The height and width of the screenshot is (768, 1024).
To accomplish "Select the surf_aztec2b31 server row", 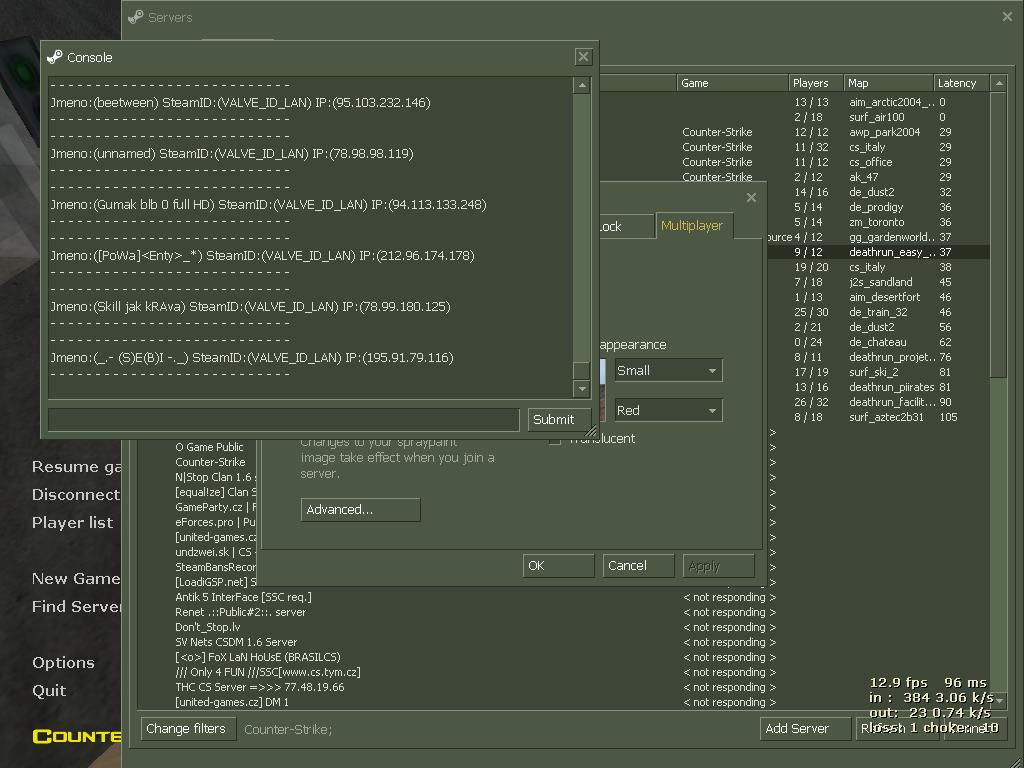I will tap(878, 417).
